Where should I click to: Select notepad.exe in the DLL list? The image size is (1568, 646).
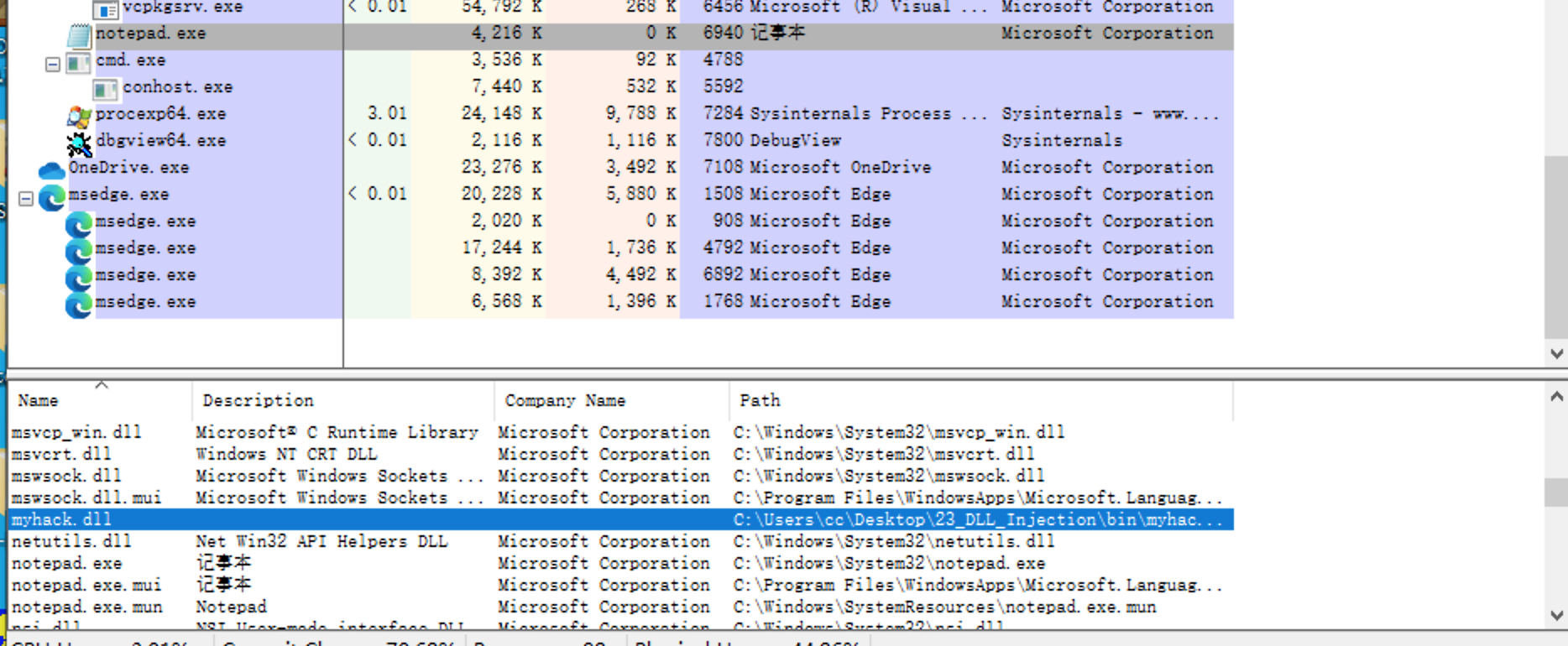[66, 563]
